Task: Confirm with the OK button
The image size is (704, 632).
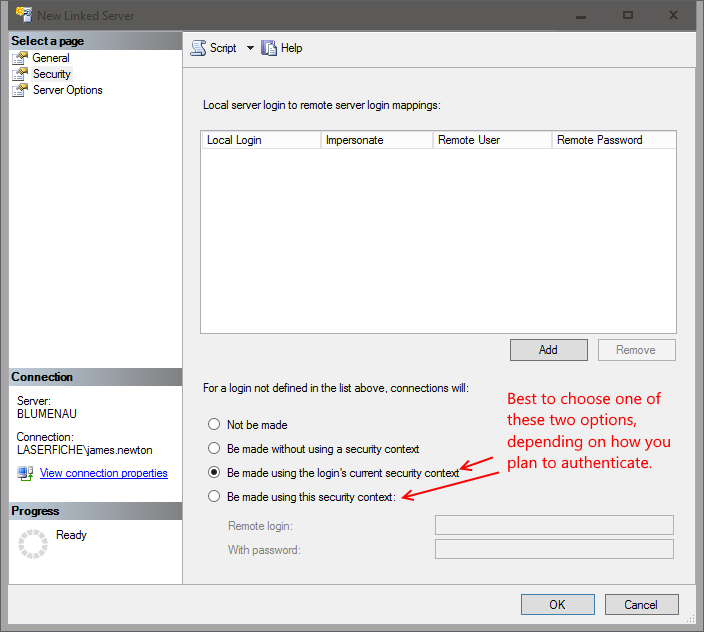Action: [558, 605]
